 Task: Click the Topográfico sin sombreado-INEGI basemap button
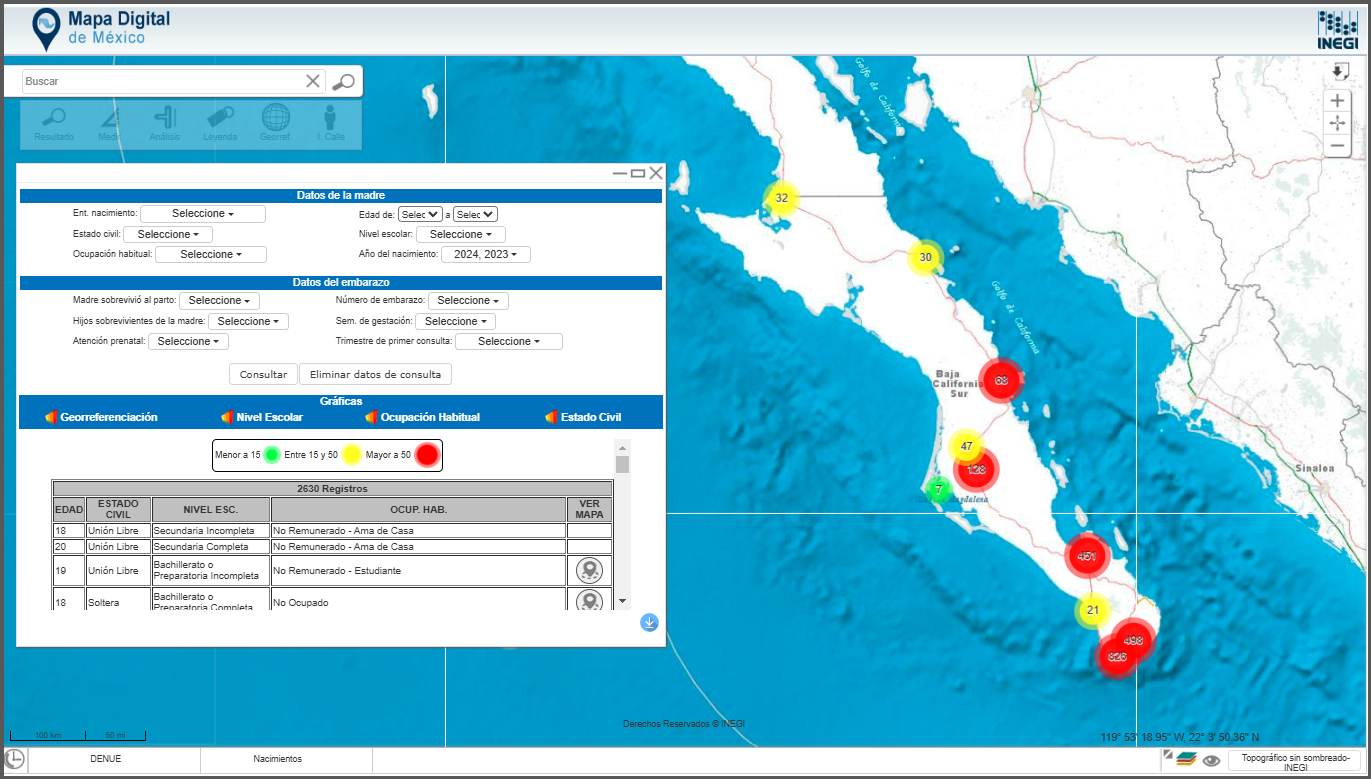[1295, 760]
